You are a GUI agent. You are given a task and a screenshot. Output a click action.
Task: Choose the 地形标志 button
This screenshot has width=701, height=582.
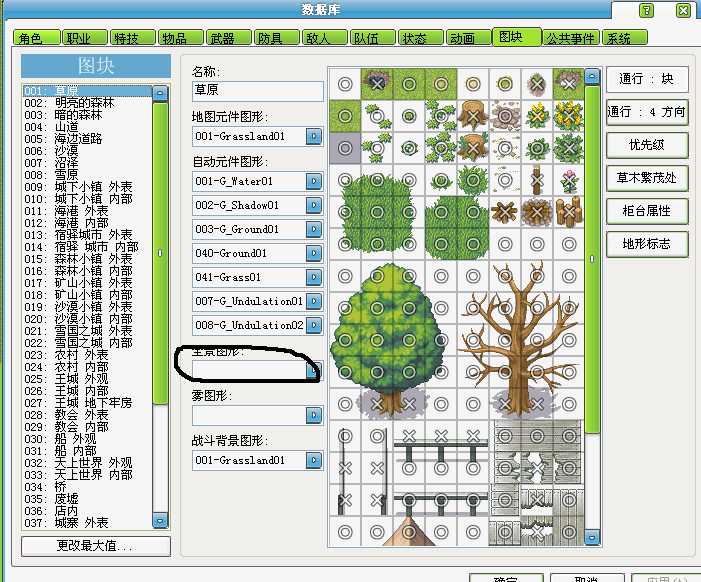pyautogui.click(x=646, y=244)
